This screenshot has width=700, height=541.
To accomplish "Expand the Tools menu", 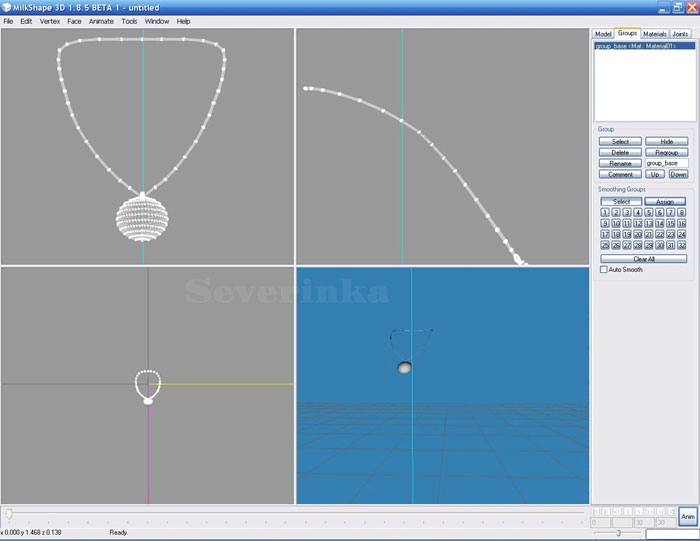I will pyautogui.click(x=129, y=21).
